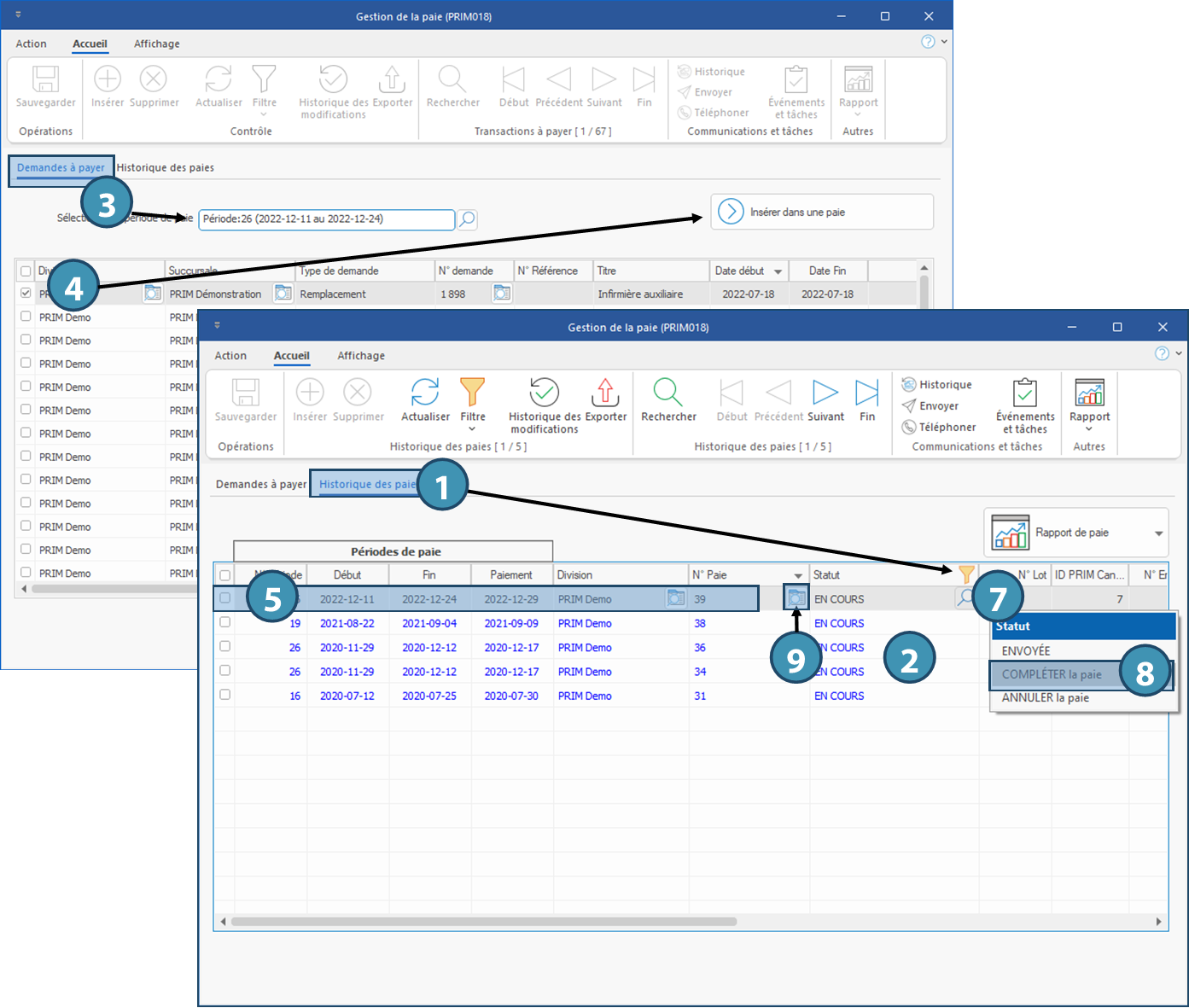Viewport: 1189px width, 1008px height.
Task: Click the Rechercher magnifier in front ribbon
Action: 667,393
